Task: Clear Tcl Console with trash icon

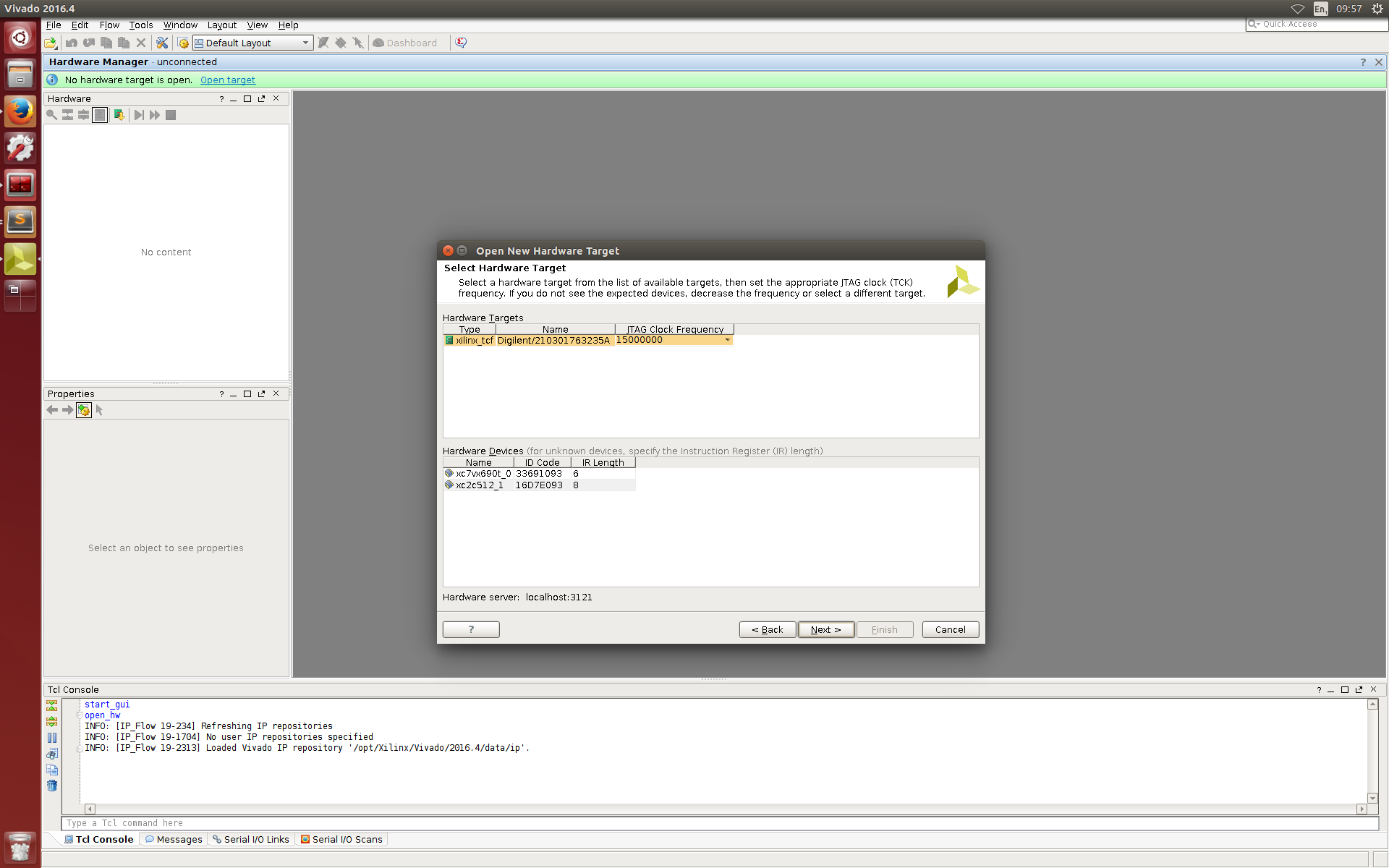Action: pyautogui.click(x=52, y=786)
